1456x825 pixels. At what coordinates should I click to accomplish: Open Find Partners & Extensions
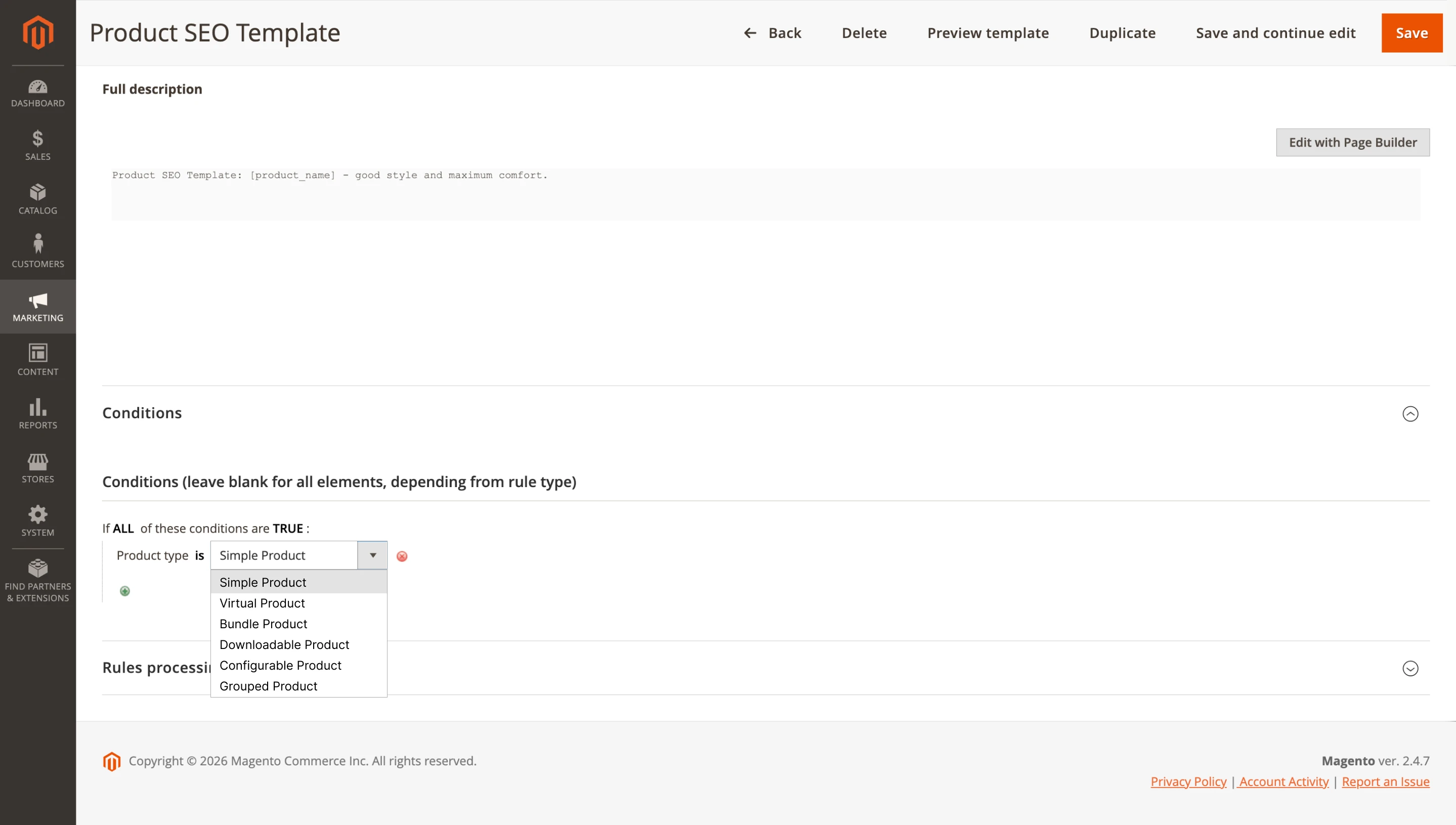tap(37, 579)
